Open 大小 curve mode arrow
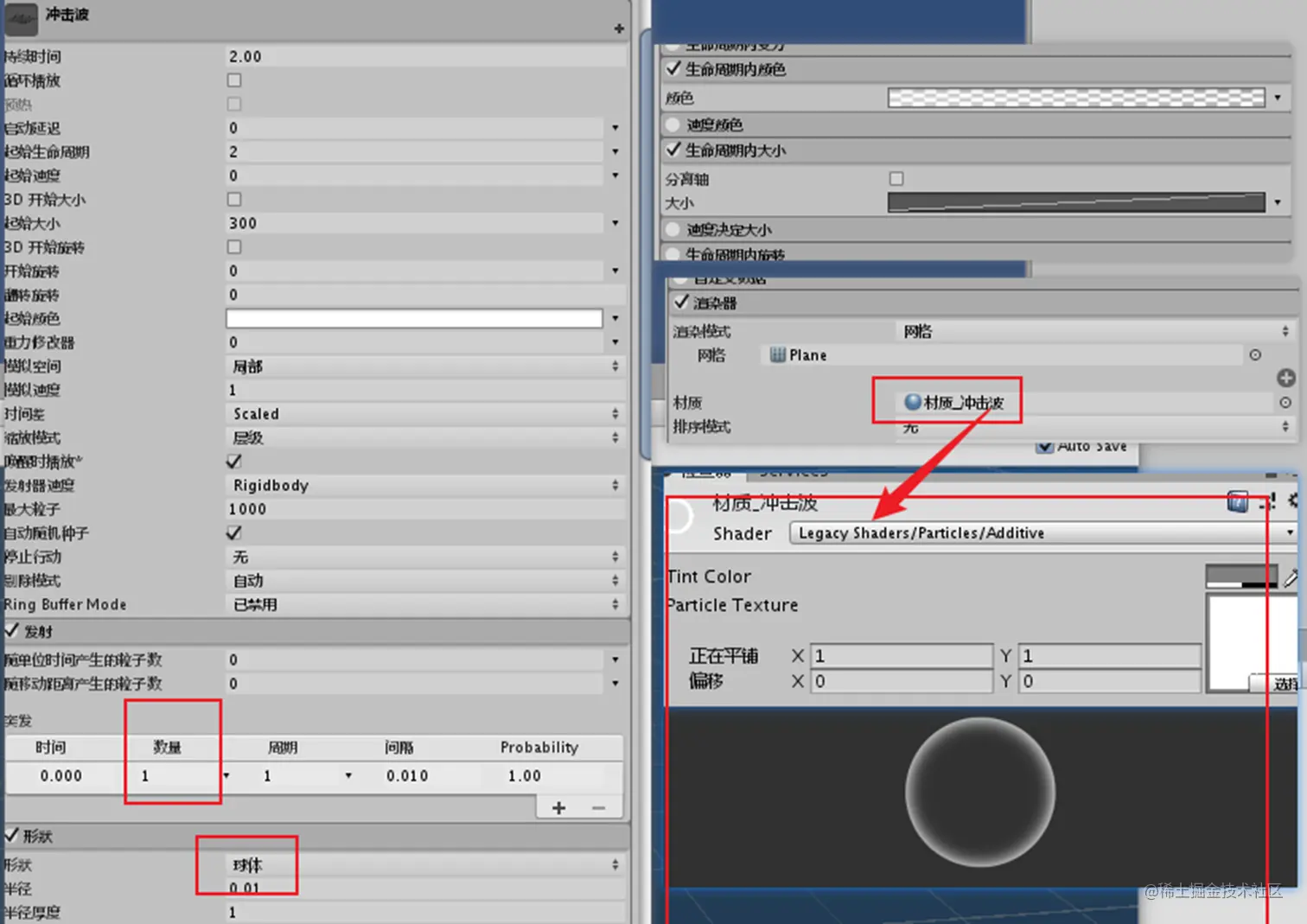This screenshot has width=1307, height=924. coord(1278,202)
